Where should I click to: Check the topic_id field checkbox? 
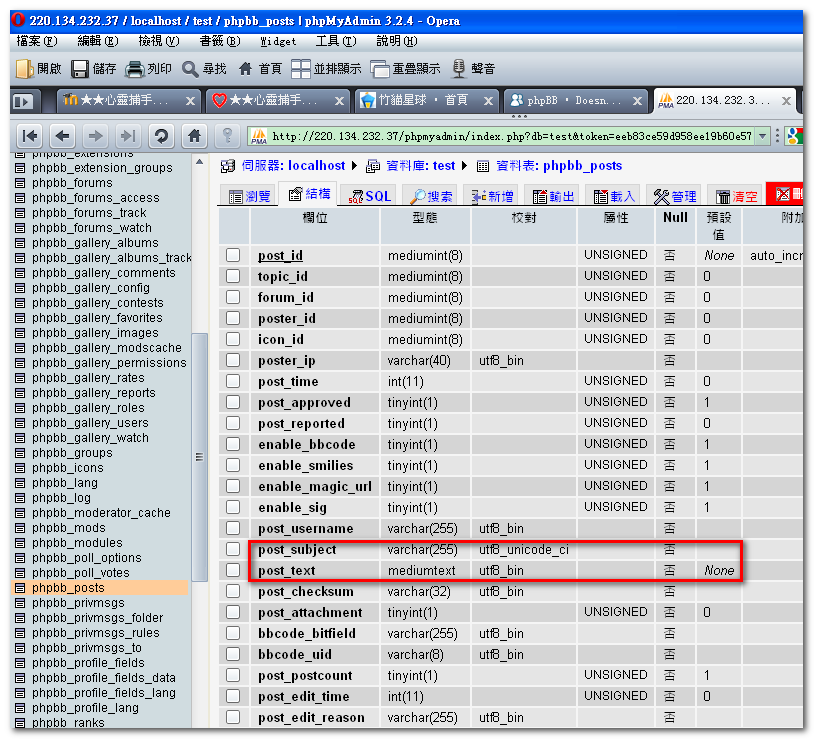coord(233,276)
